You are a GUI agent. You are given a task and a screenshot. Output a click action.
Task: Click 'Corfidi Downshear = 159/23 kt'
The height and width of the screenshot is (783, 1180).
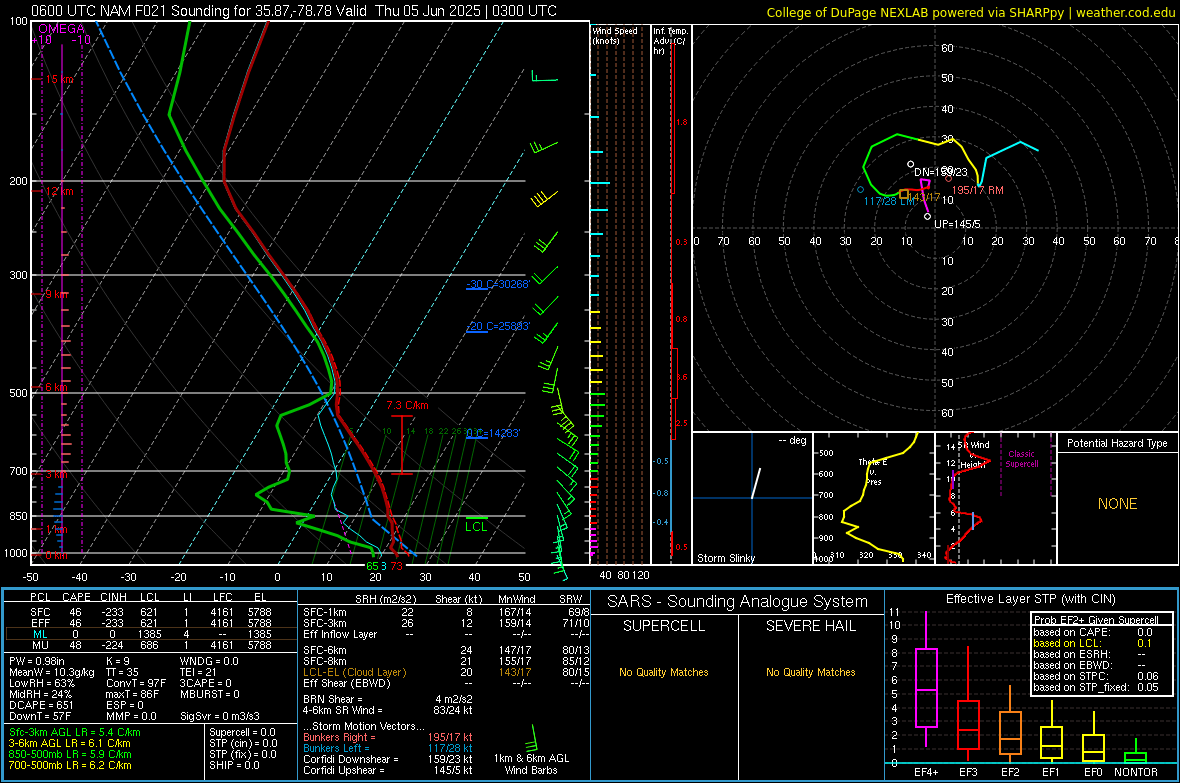[388, 759]
